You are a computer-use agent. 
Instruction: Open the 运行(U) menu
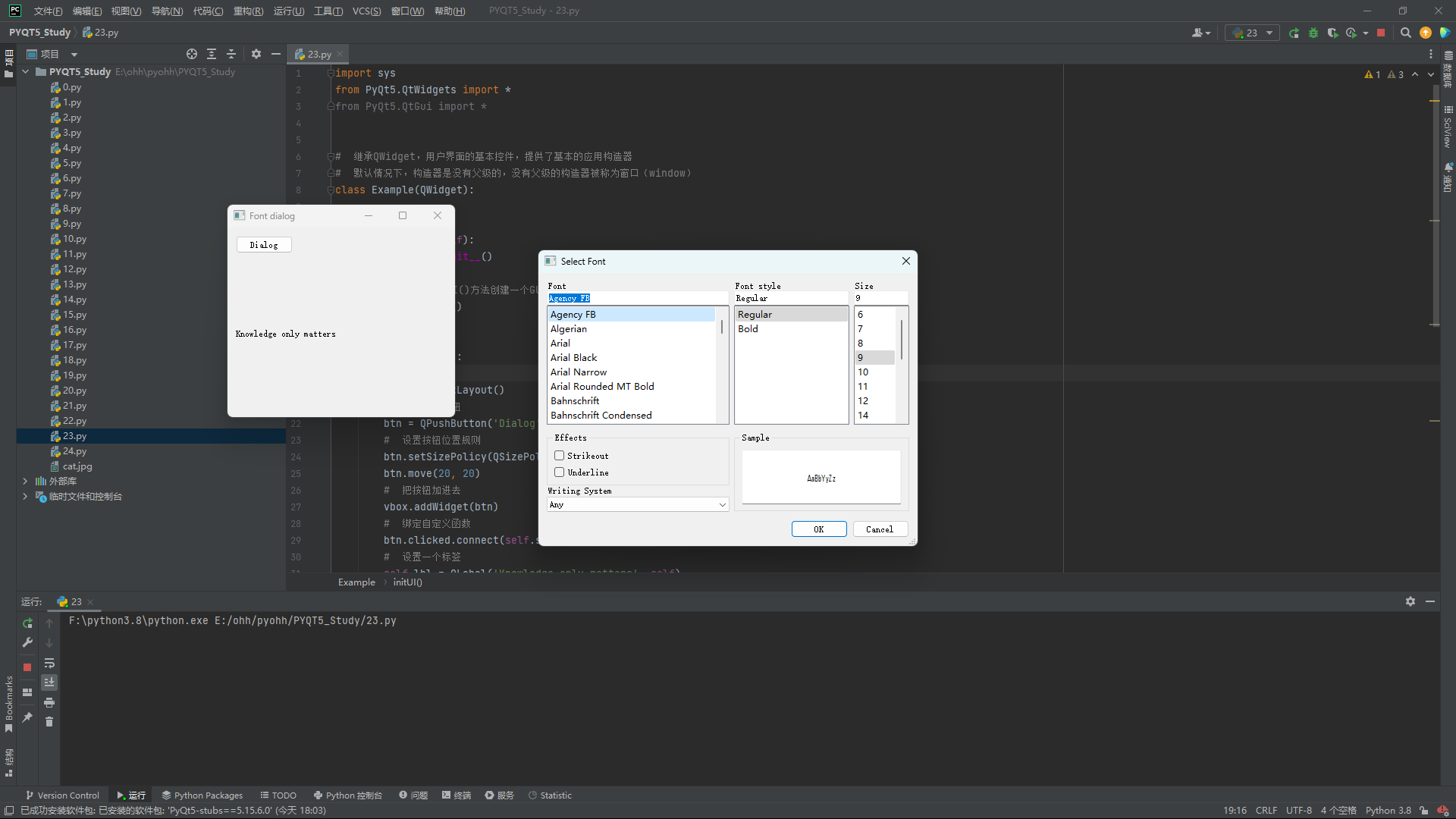289,11
